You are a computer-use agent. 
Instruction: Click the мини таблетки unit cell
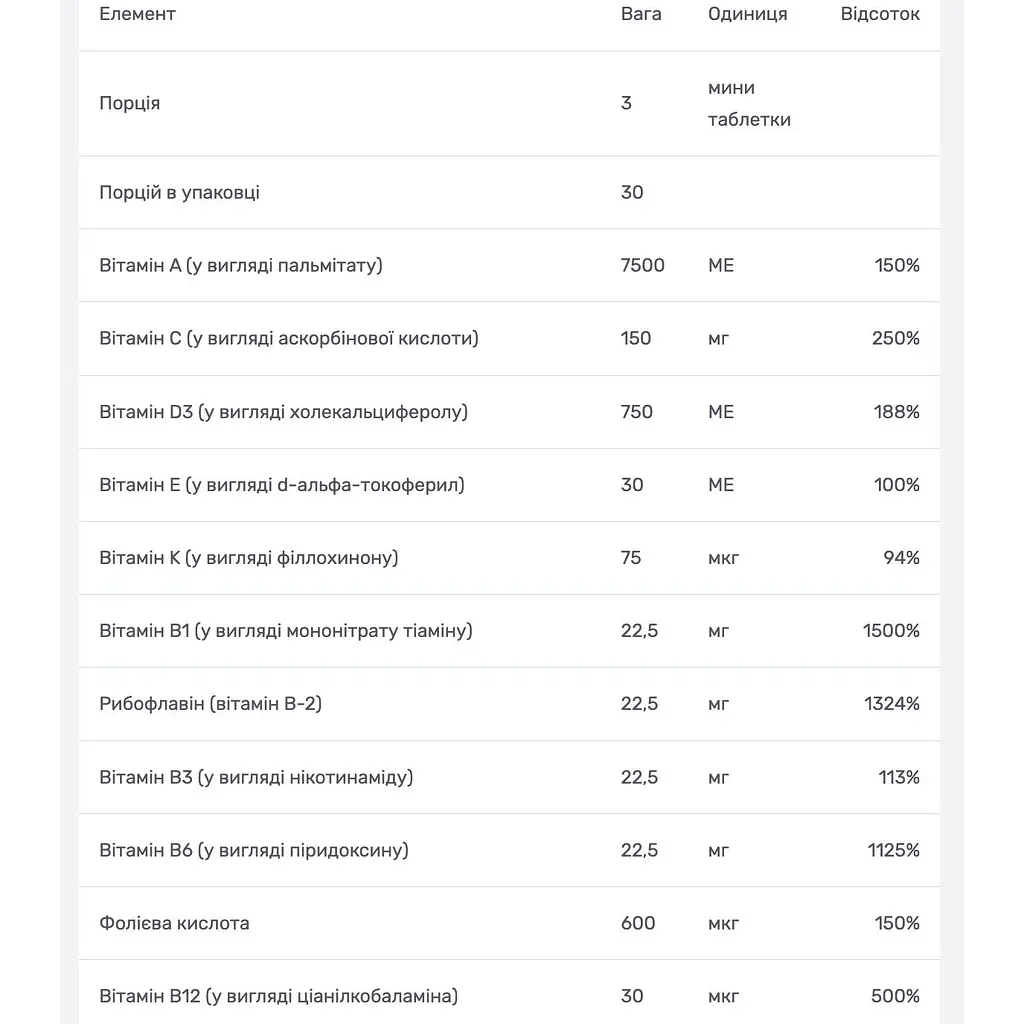(749, 103)
